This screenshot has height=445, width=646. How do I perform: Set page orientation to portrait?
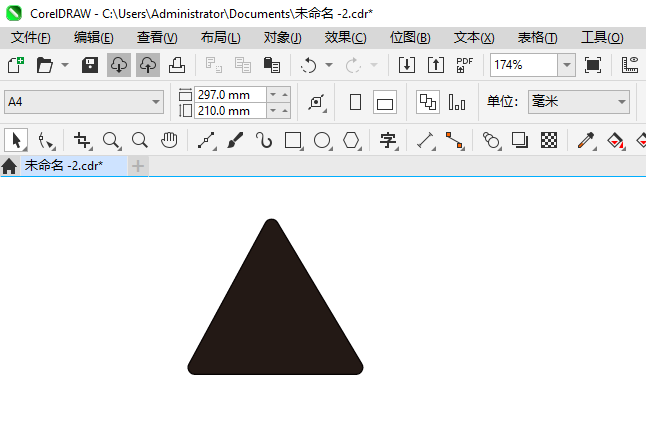pyautogui.click(x=355, y=102)
